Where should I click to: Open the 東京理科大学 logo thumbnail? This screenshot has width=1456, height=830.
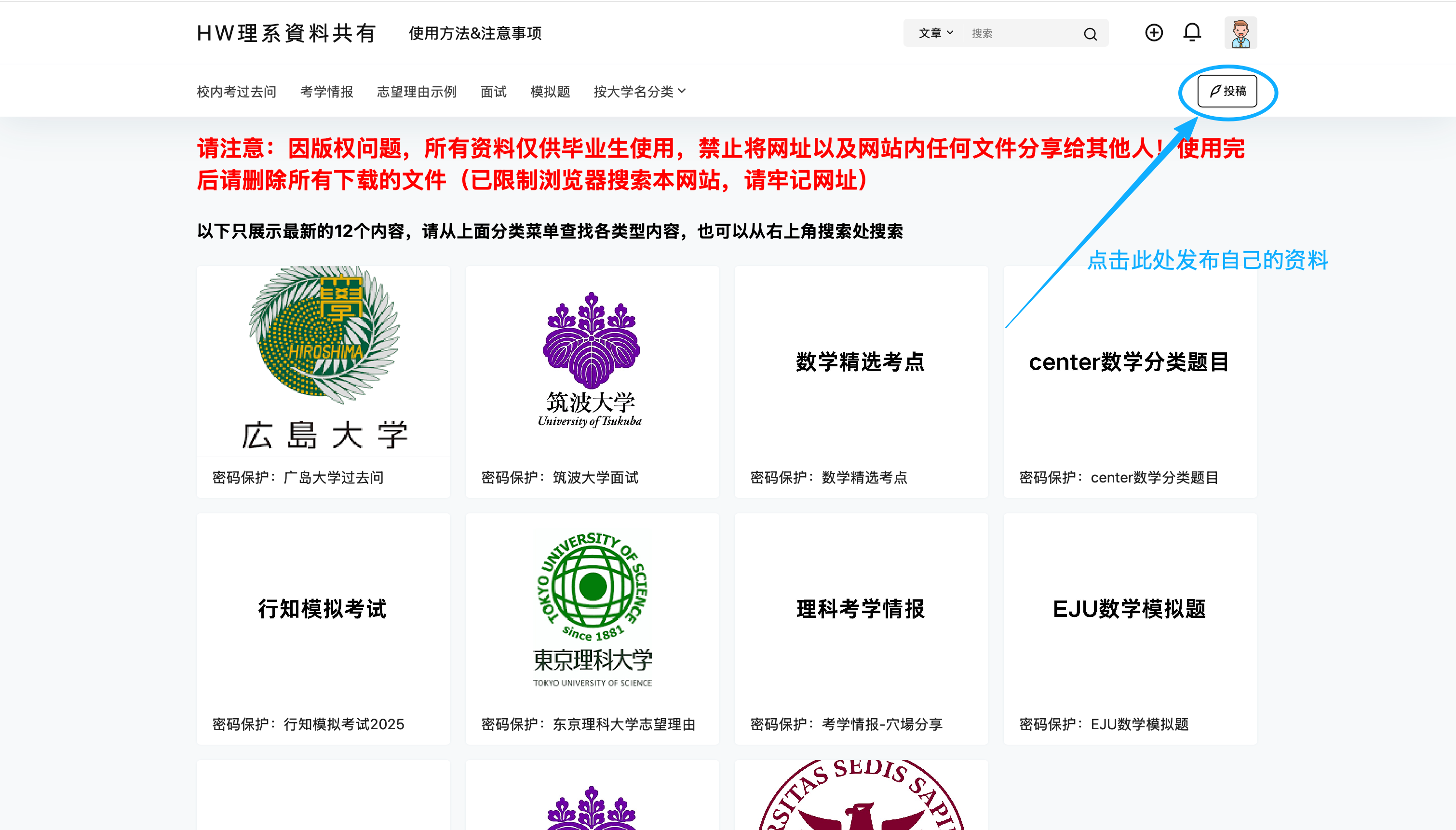coord(592,608)
